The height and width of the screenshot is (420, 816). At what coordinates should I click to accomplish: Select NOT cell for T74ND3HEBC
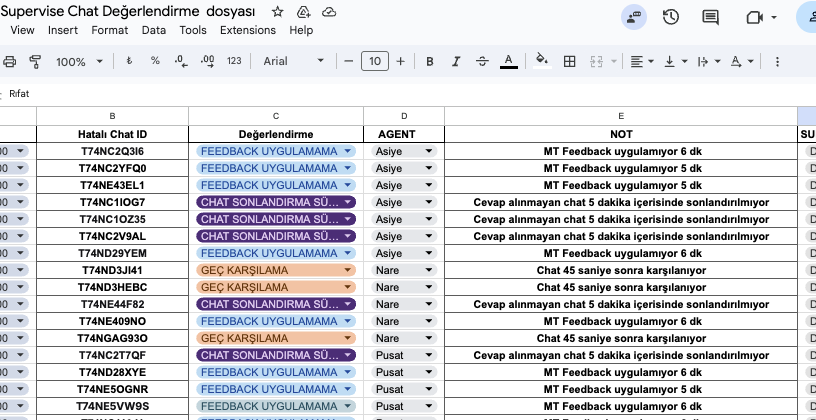(621, 287)
